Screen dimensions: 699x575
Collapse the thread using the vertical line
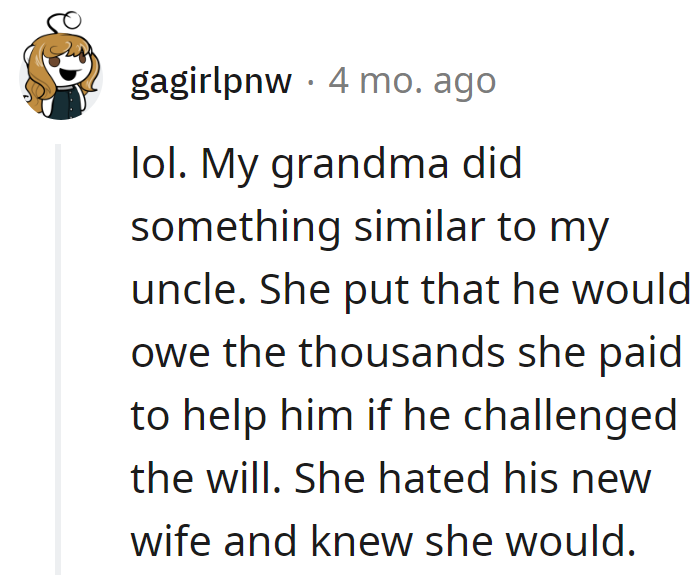pyautogui.click(x=58, y=359)
